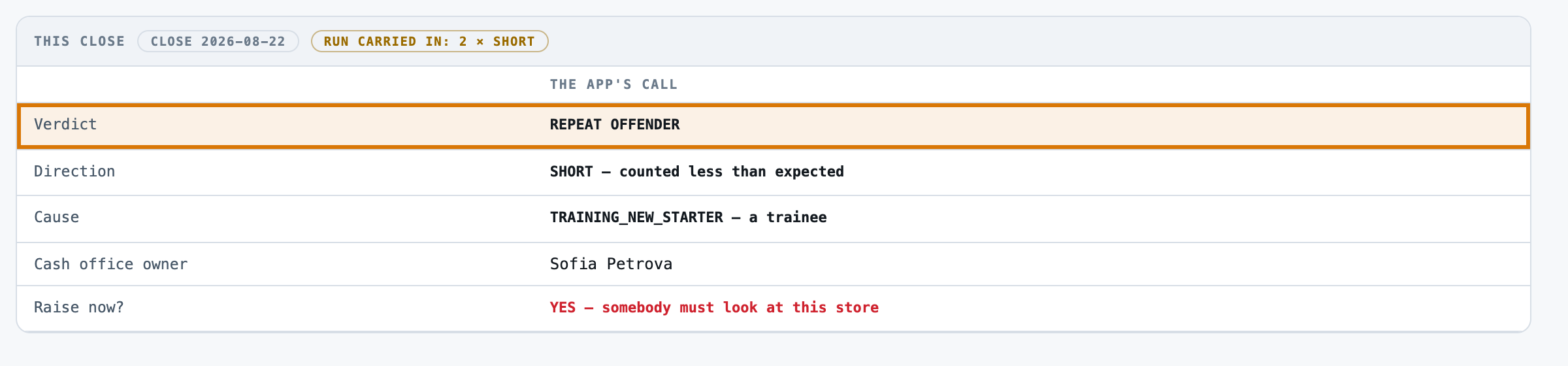Click the word 'store' in the red text
This screenshot has height=366, width=1568.
tap(857, 307)
